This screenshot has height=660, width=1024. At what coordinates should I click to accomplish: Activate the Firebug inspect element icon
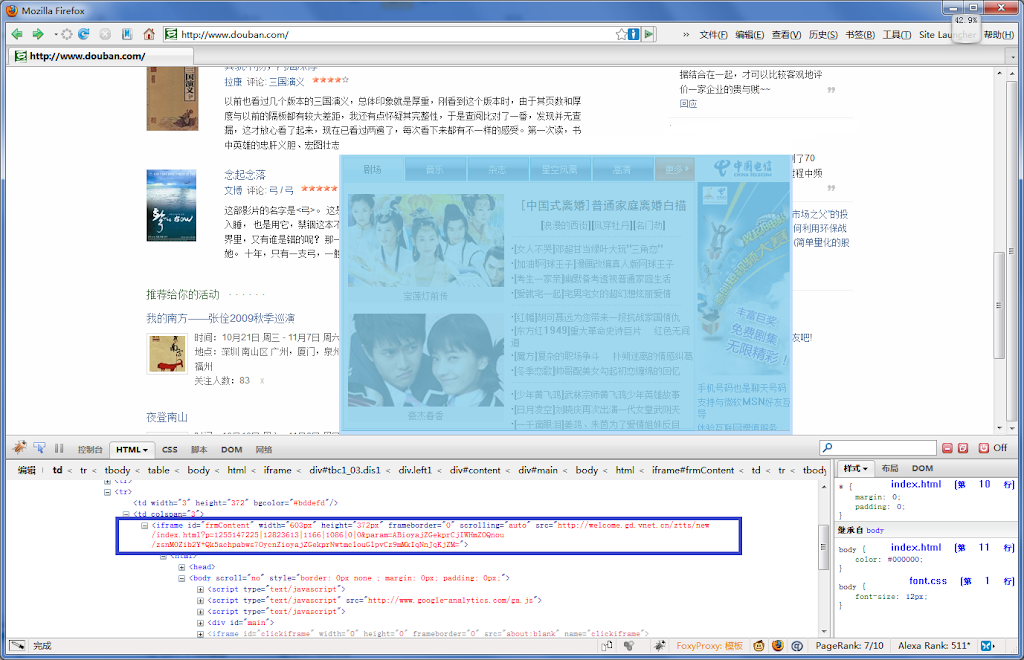(x=40, y=448)
